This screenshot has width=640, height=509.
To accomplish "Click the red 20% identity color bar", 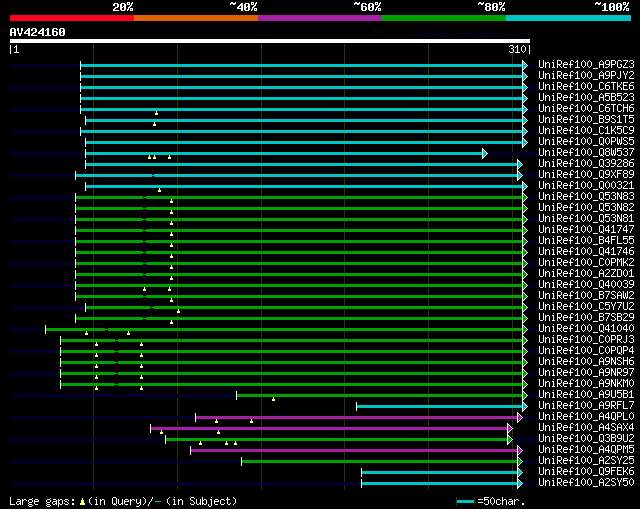I will (72, 18).
